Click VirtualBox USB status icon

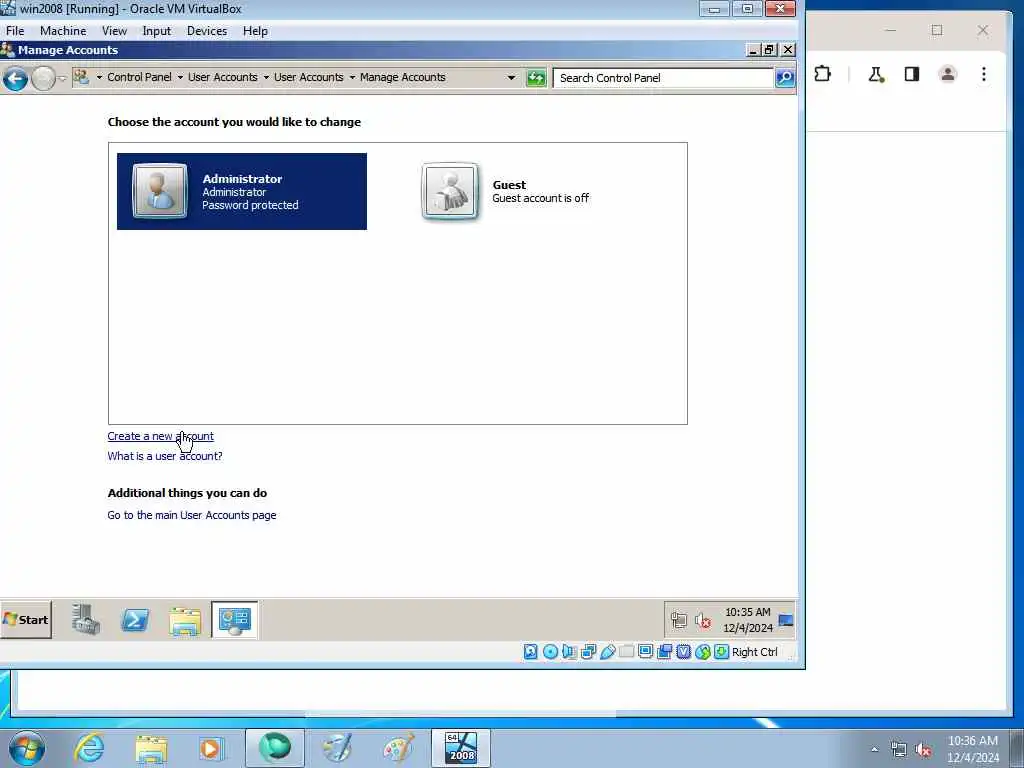608,652
